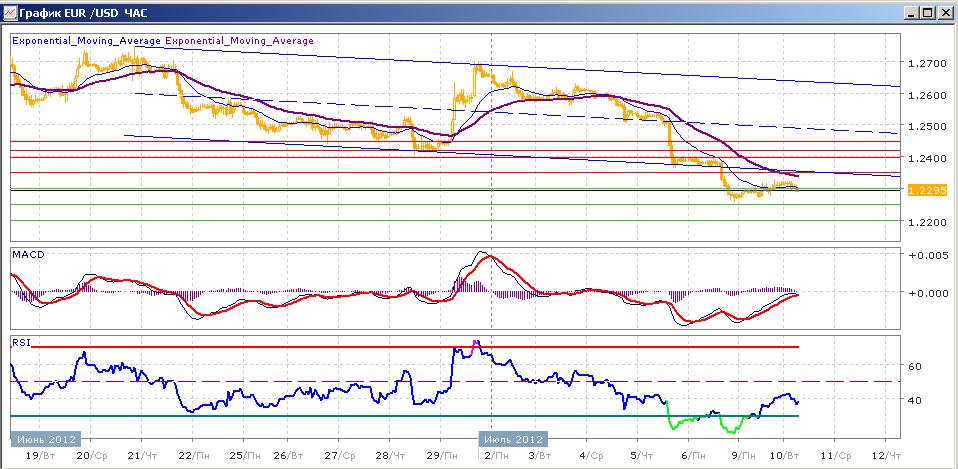Click the 10/Вт date label
The image size is (958, 469).
[786, 456]
